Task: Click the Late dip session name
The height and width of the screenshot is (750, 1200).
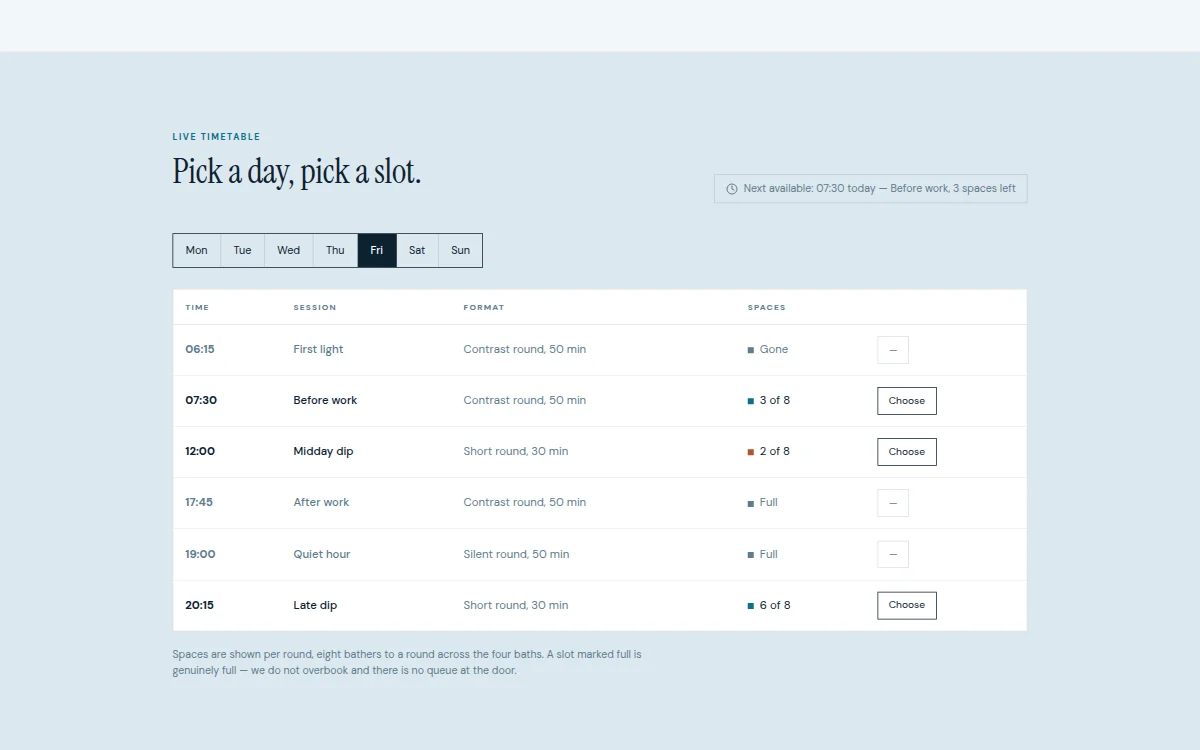Action: (315, 606)
